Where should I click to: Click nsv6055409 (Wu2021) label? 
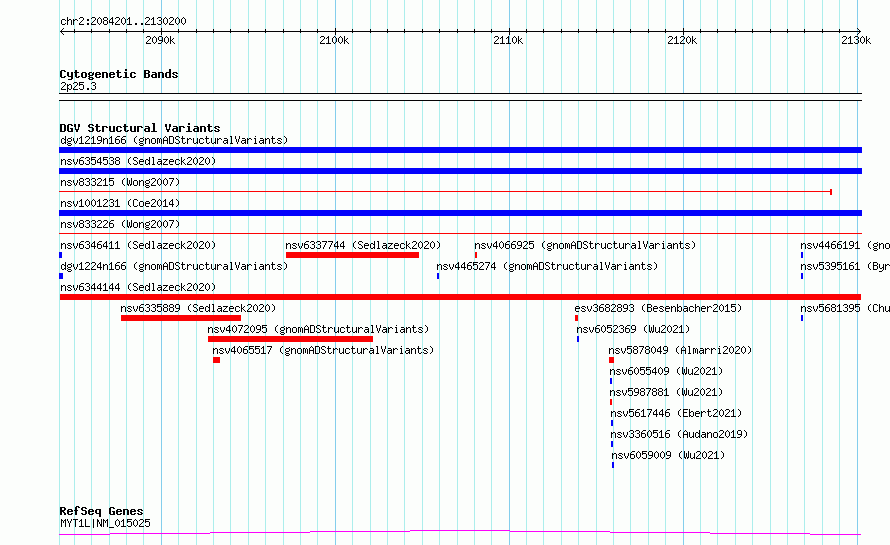click(666, 371)
